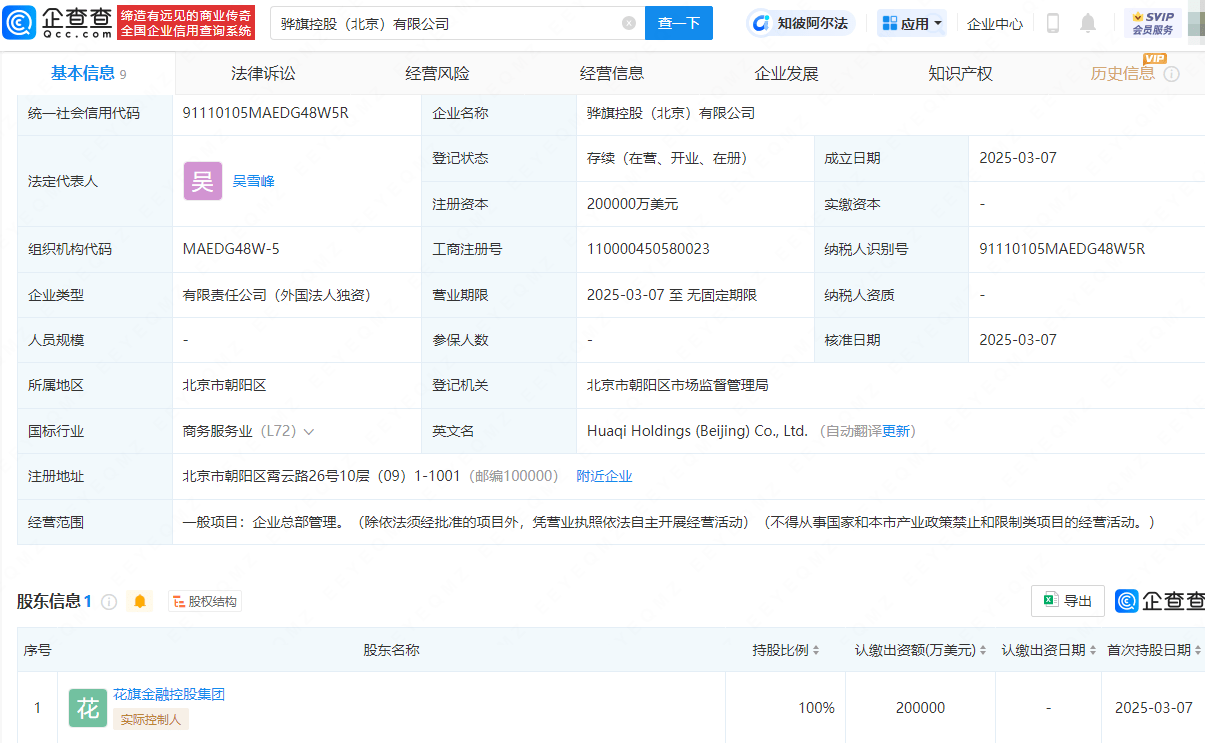The height and width of the screenshot is (743, 1205).
Task: Click the 吴 avatar of legal representative
Action: (x=203, y=181)
